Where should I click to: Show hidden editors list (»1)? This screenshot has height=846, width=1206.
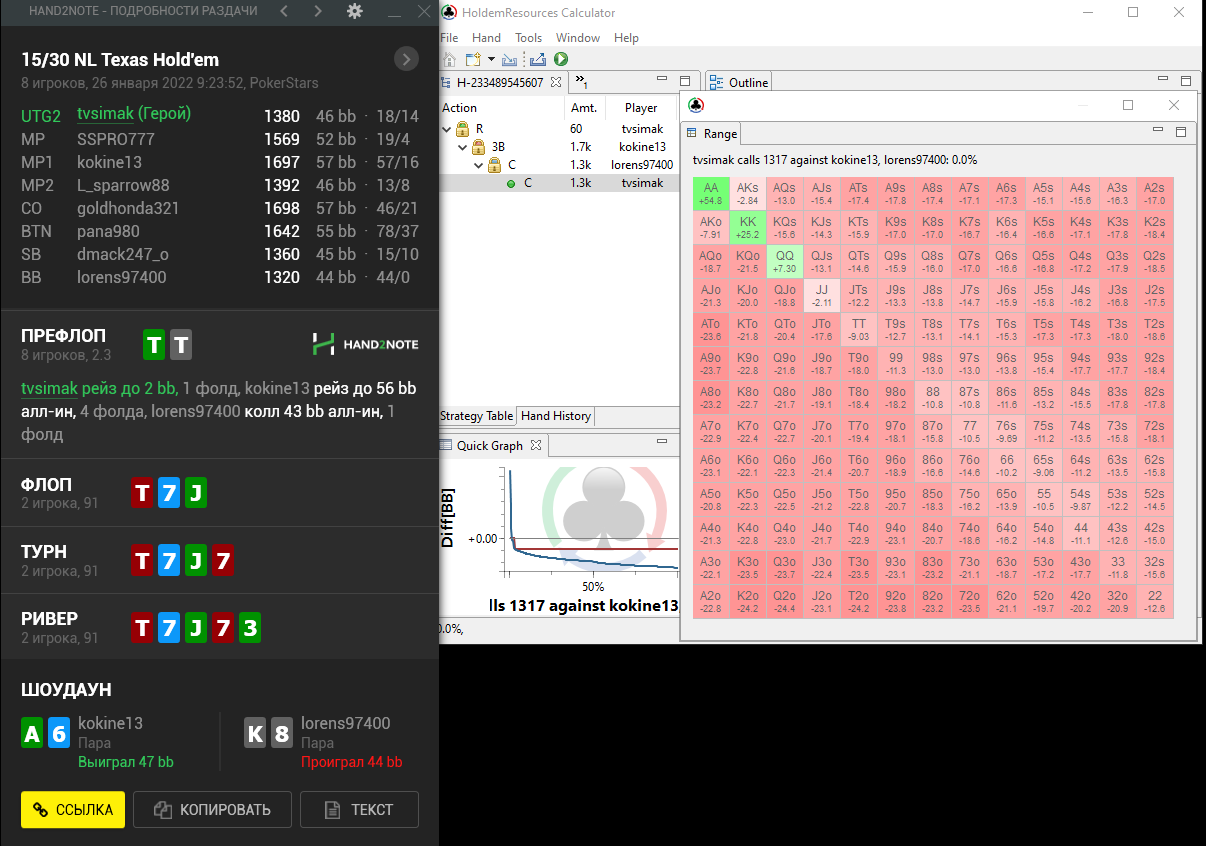pyautogui.click(x=581, y=83)
